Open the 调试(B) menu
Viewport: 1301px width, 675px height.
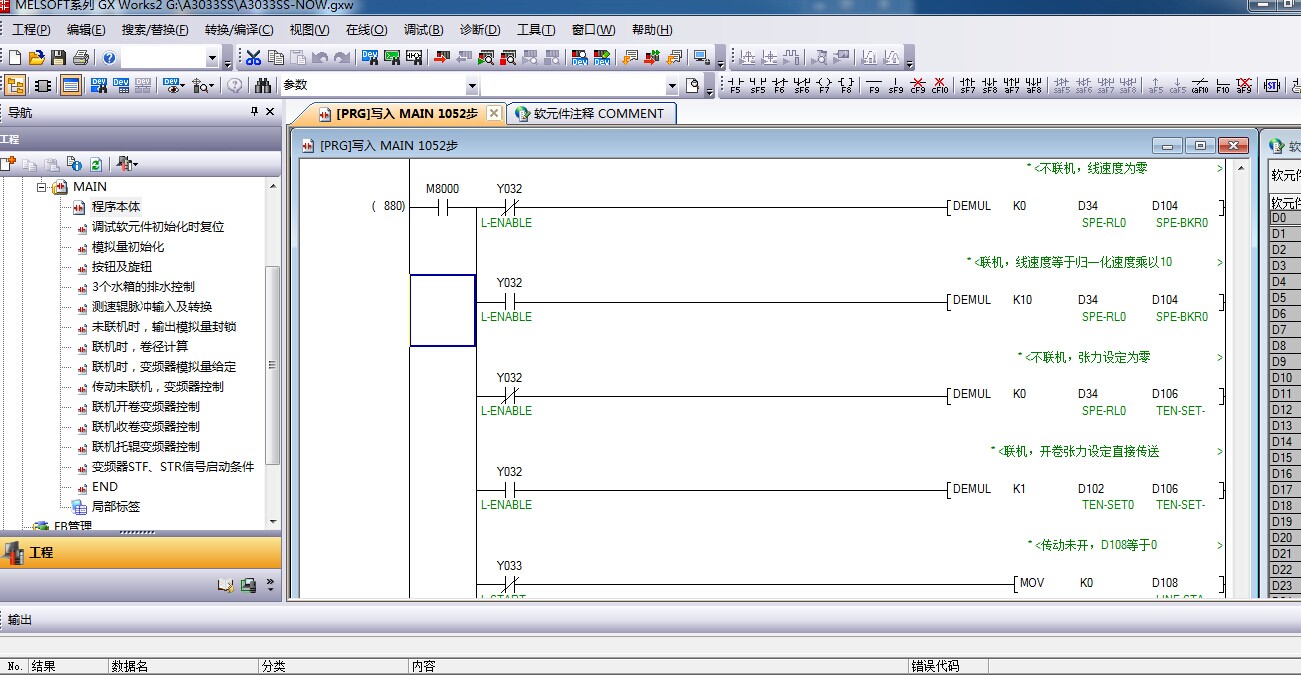pos(424,30)
